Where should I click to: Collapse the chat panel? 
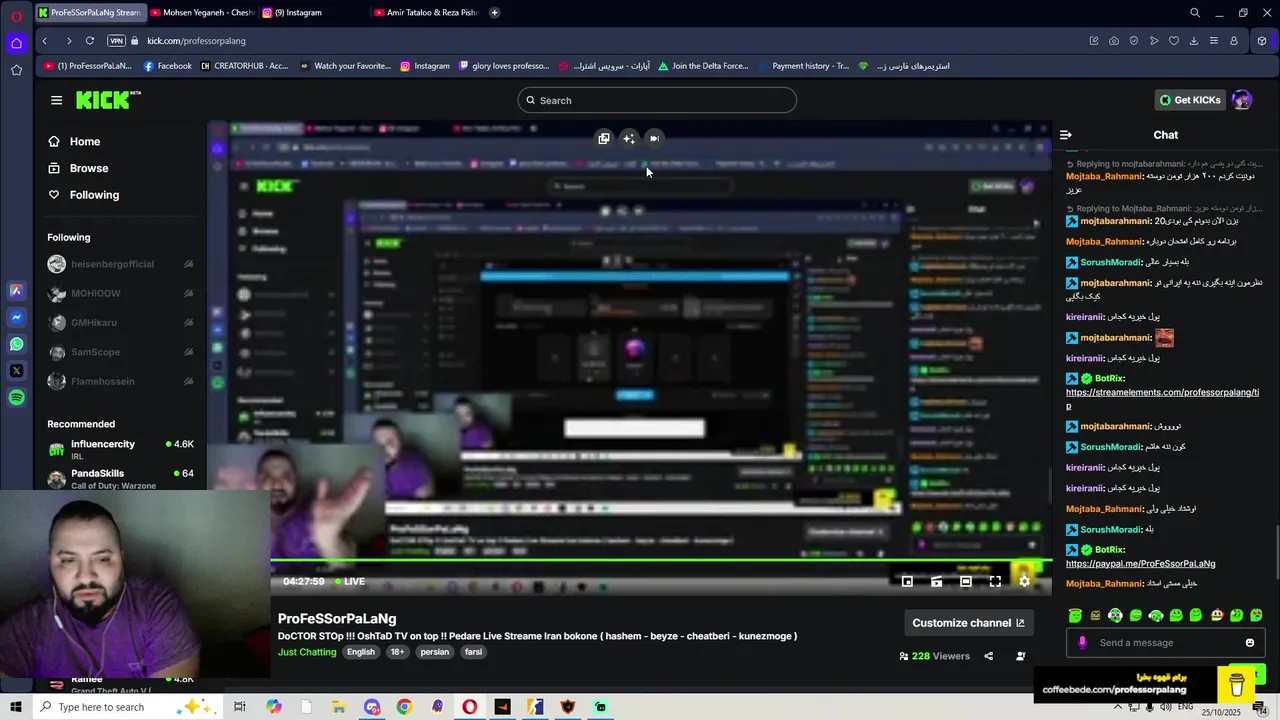tap(1066, 135)
